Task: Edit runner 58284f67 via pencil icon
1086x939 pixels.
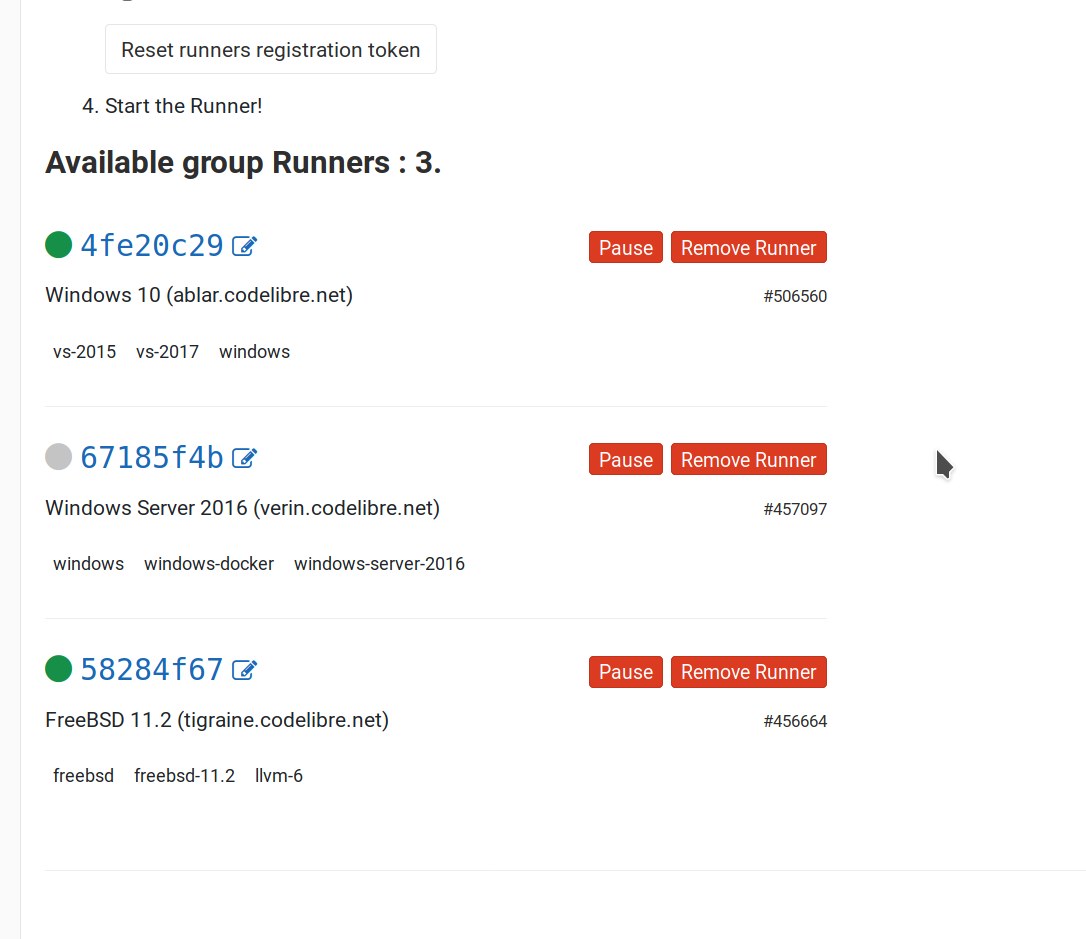Action: click(x=244, y=670)
